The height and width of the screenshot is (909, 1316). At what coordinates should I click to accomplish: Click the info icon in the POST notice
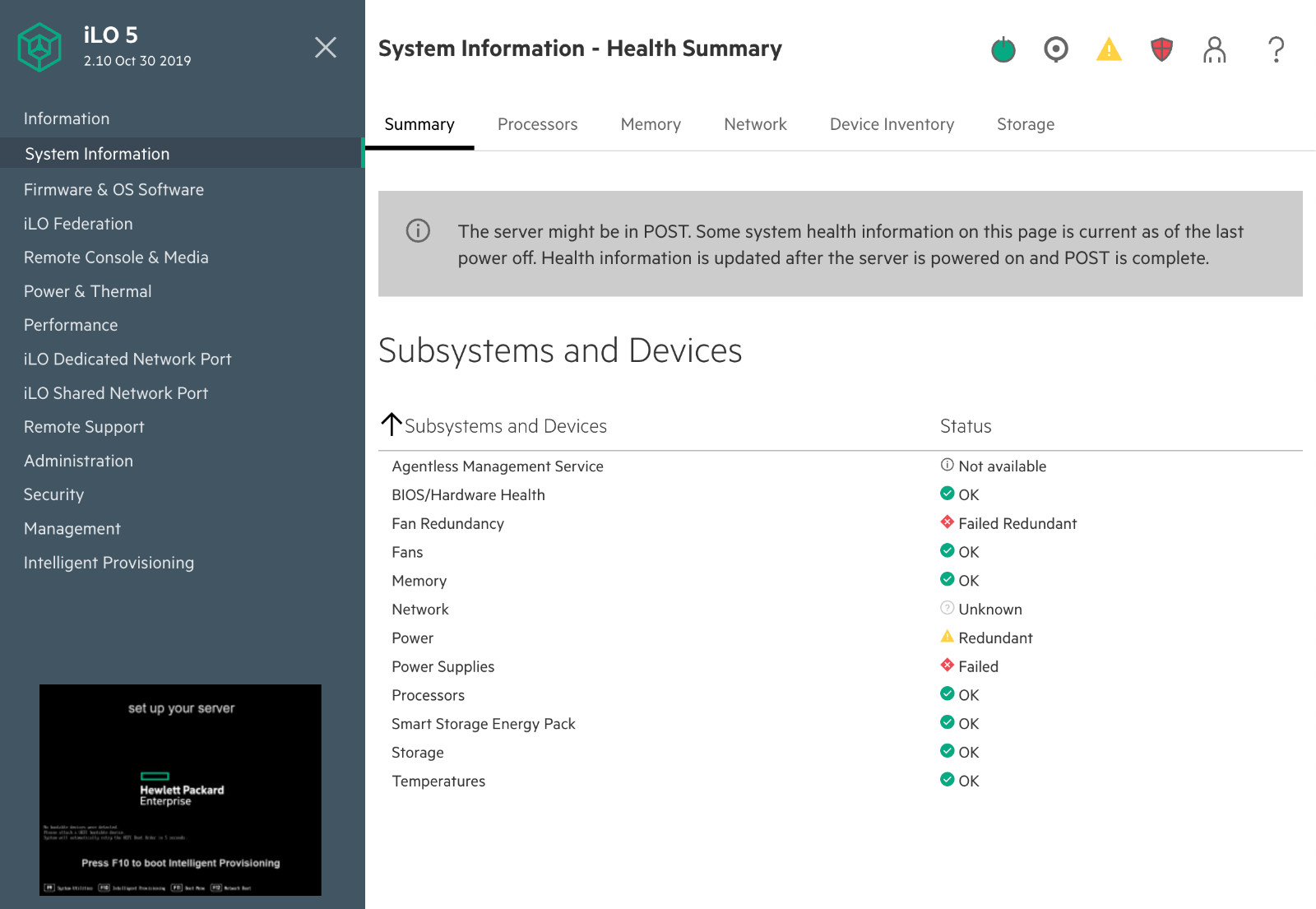[x=418, y=231]
